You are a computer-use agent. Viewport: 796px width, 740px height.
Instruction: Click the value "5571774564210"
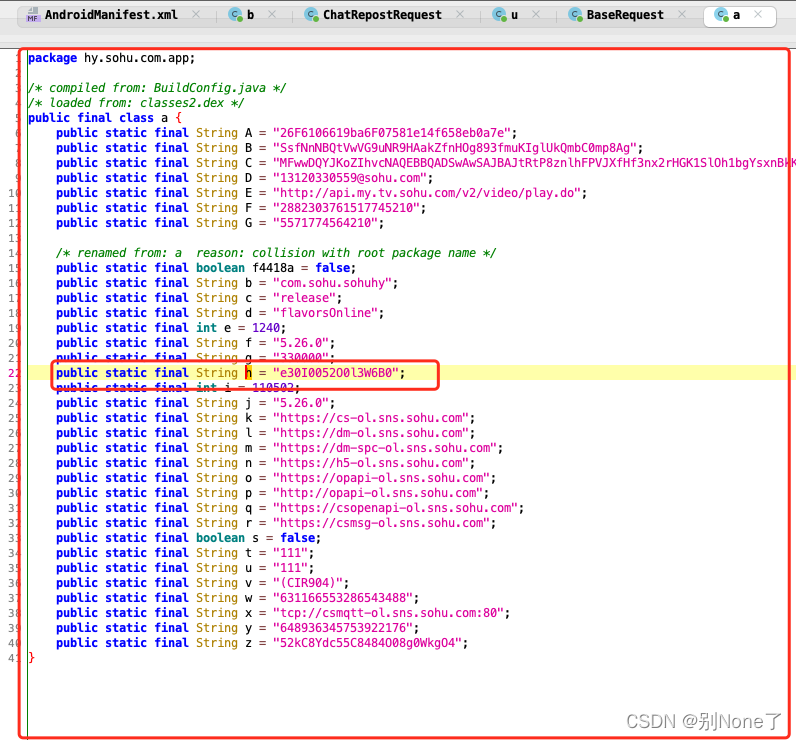click(325, 223)
